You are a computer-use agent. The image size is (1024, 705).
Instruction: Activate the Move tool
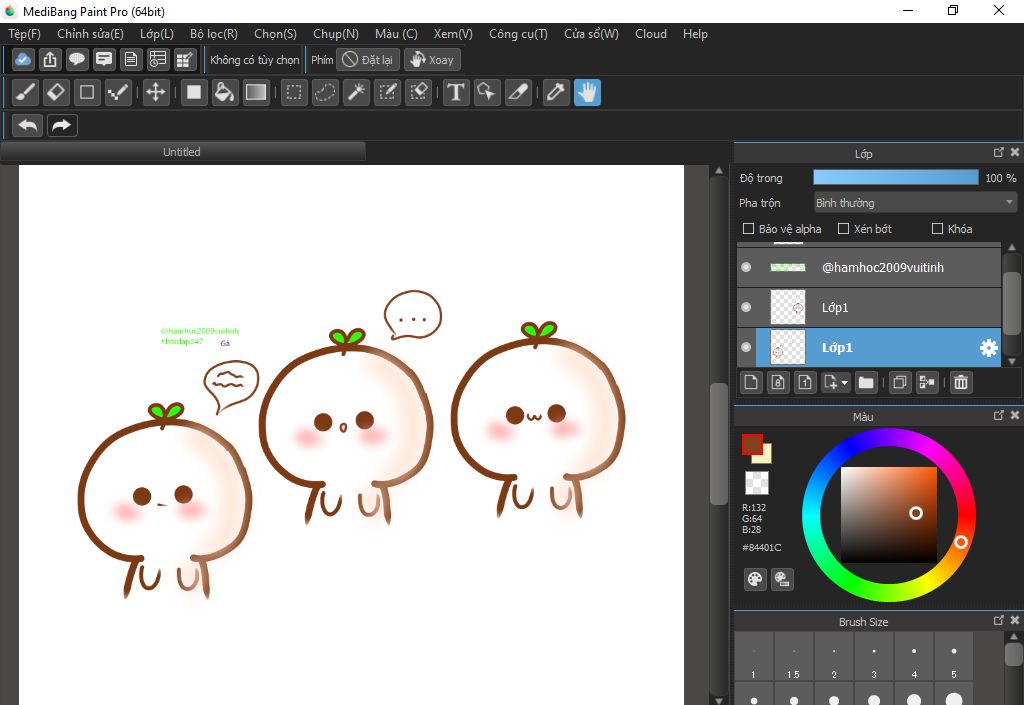pos(155,92)
